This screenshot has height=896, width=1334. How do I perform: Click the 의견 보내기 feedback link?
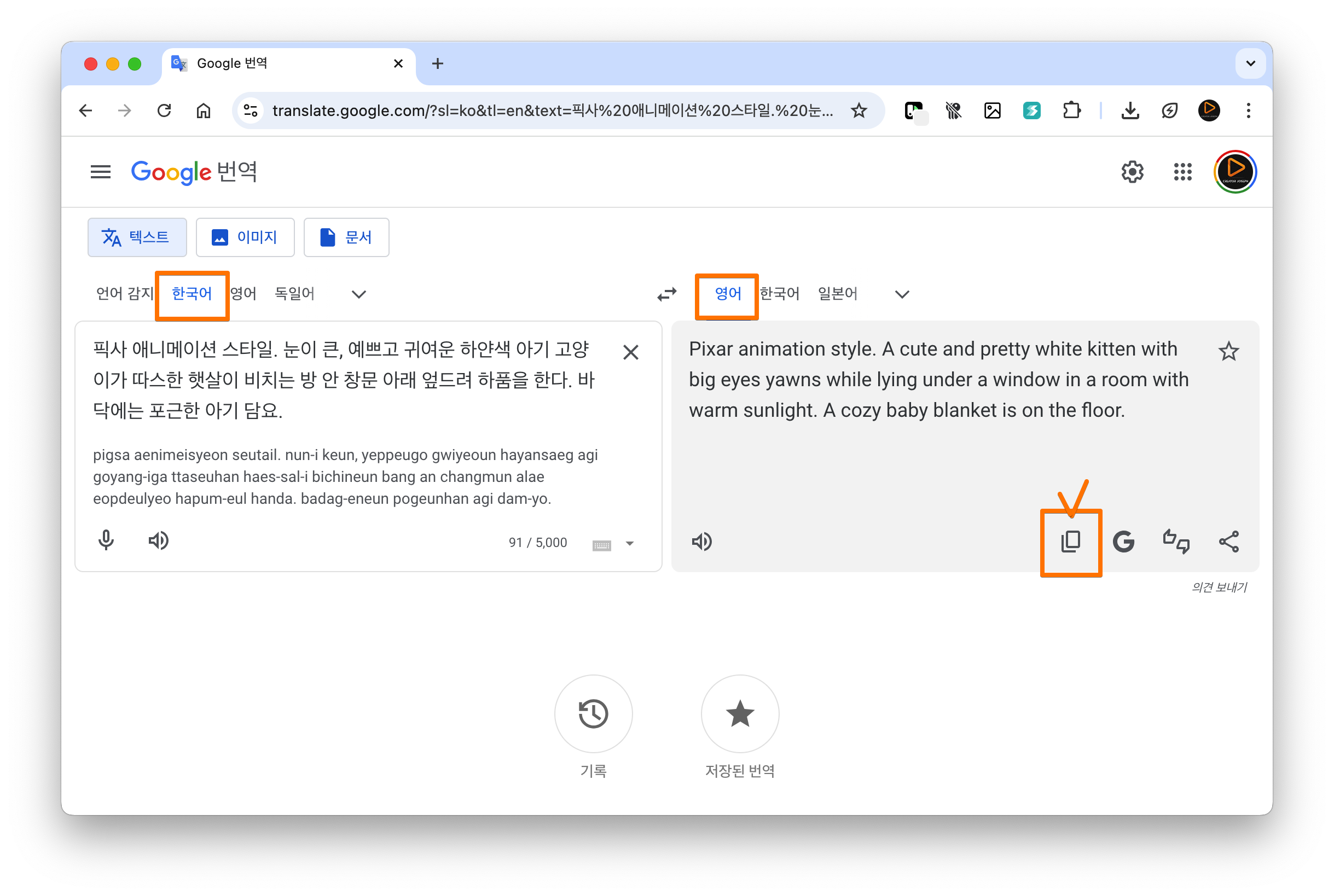1219,587
